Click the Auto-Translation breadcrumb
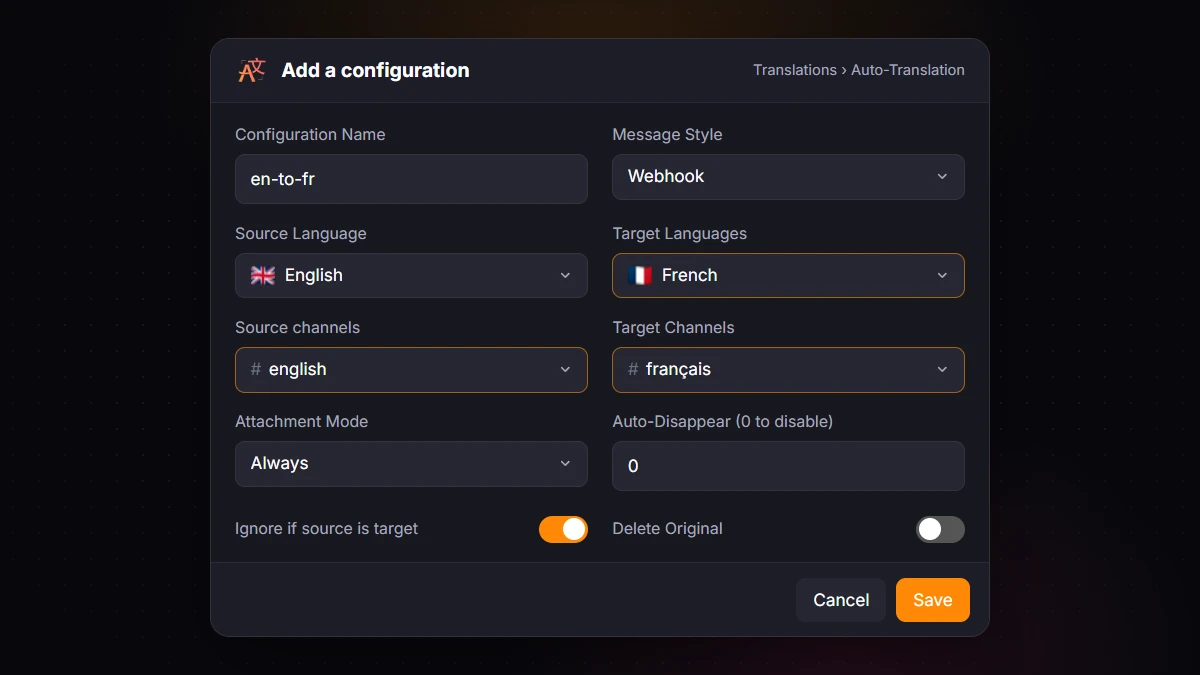 pyautogui.click(x=908, y=70)
